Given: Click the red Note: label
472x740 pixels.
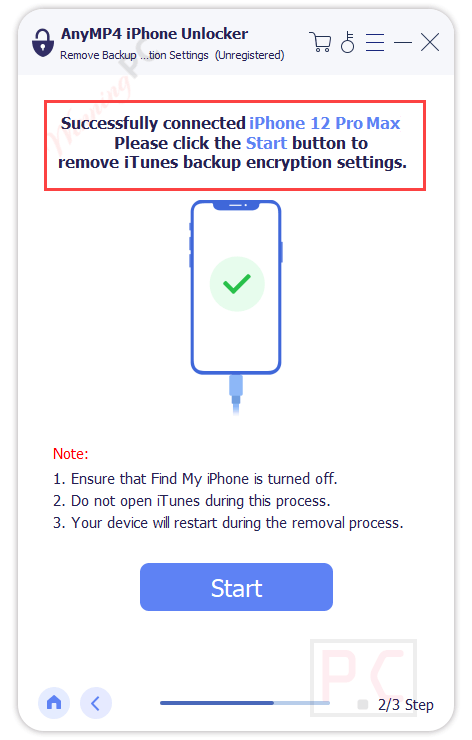Looking at the screenshot, I should pyautogui.click(x=71, y=454).
